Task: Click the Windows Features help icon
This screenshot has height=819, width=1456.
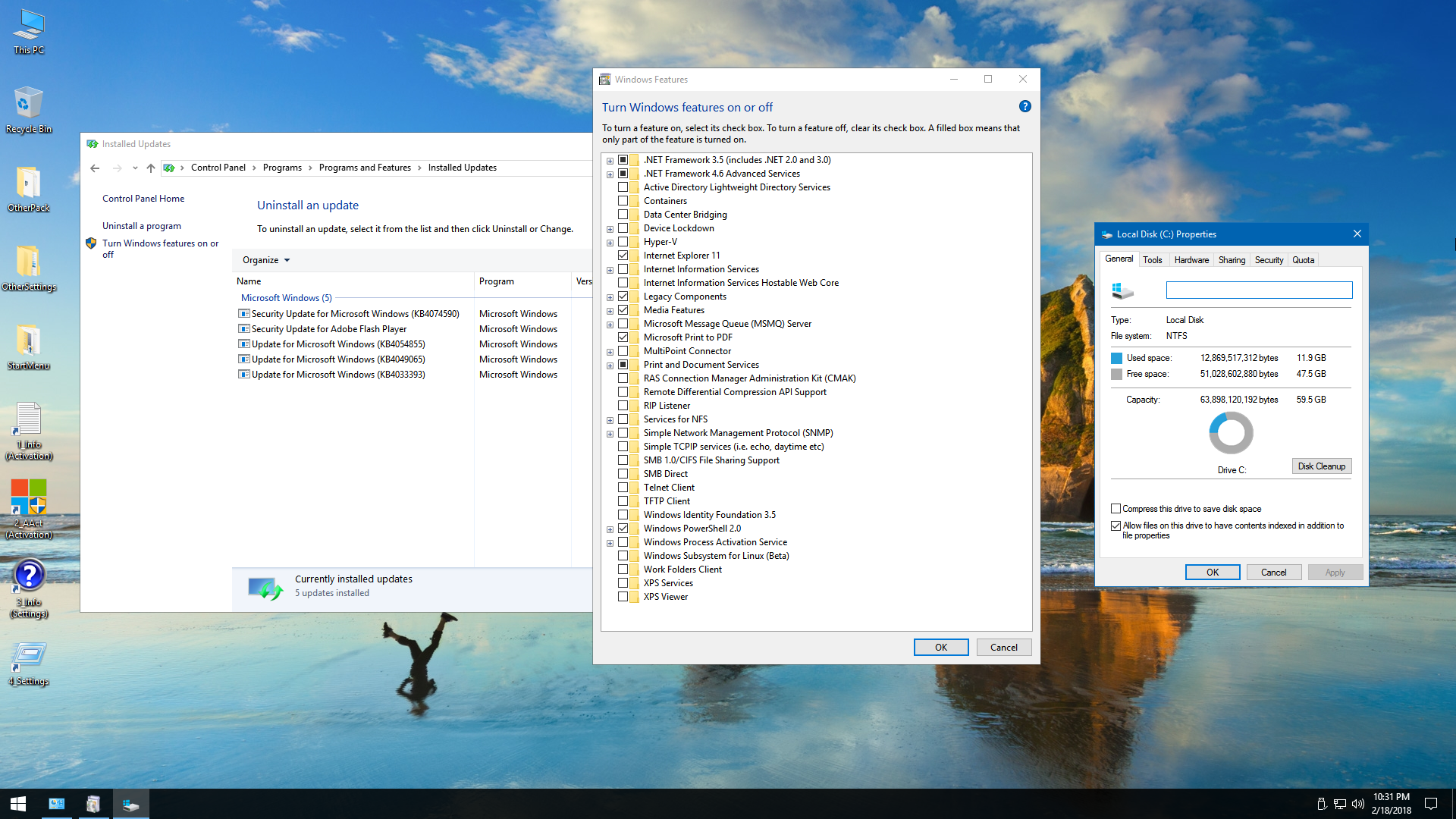Action: click(x=1025, y=107)
